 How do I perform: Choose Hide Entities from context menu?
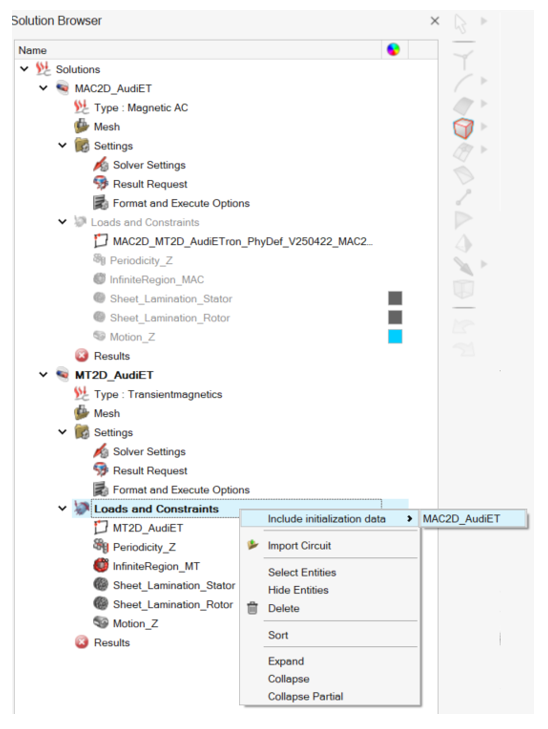pyautogui.click(x=298, y=590)
